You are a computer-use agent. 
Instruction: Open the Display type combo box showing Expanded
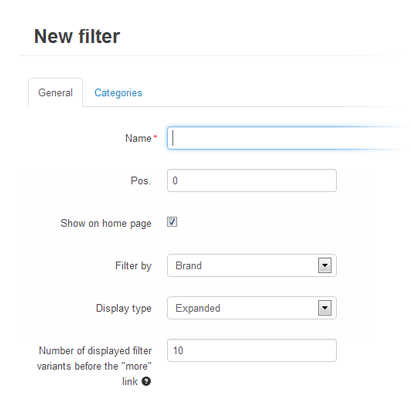click(252, 308)
